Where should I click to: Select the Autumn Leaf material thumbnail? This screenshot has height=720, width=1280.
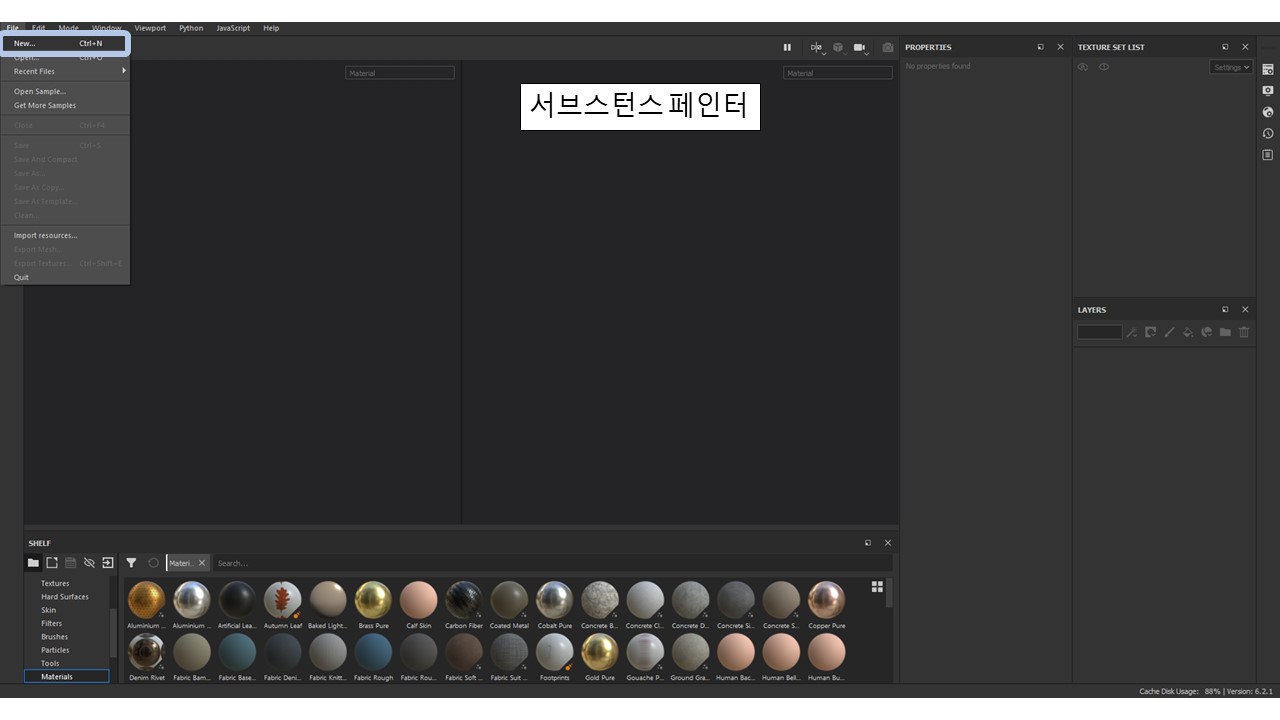click(282, 600)
